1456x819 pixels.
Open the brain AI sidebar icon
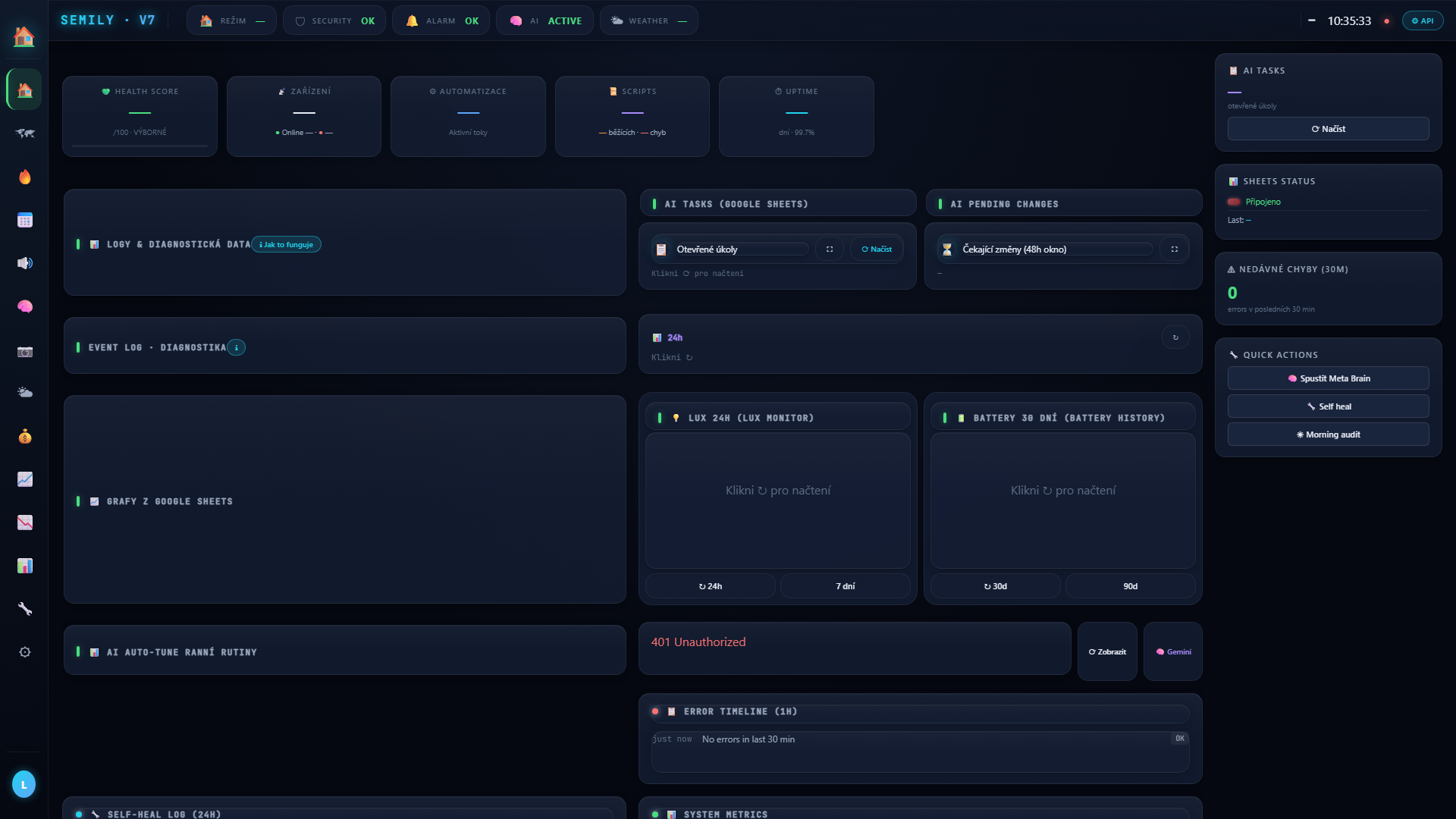pyautogui.click(x=24, y=306)
